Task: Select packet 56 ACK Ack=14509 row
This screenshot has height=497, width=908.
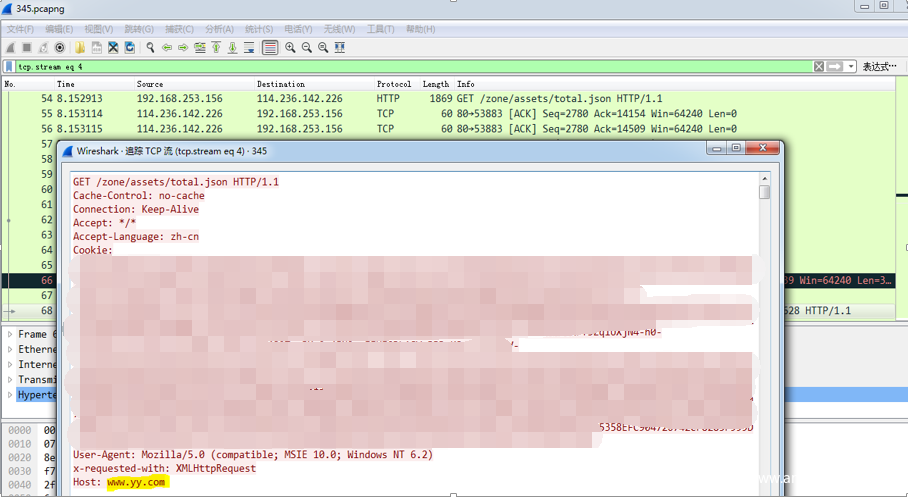Action: (x=449, y=129)
